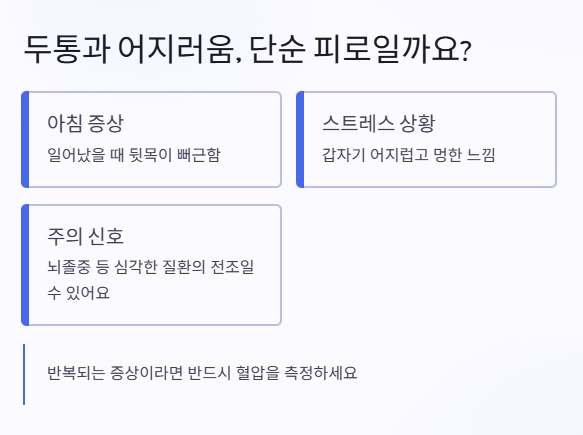Click the 아침 증상 heading text

pyautogui.click(x=85, y=123)
